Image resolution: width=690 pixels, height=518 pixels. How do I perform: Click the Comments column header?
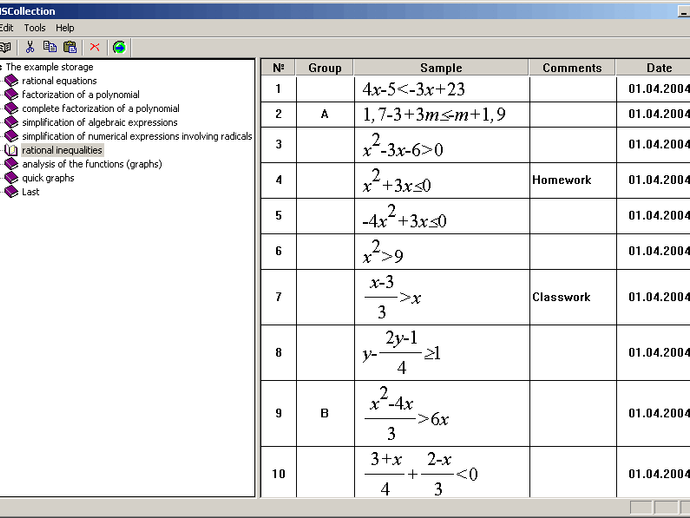572,68
